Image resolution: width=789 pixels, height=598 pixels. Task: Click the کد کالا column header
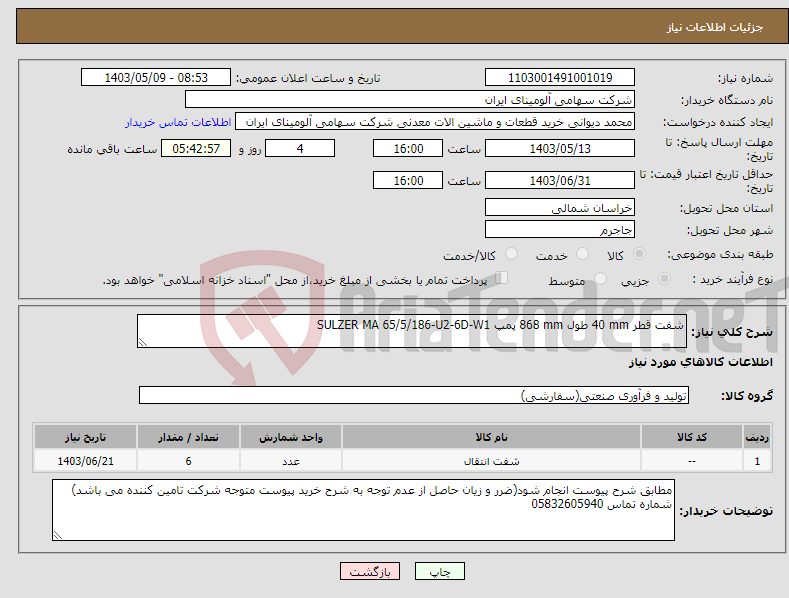point(692,437)
